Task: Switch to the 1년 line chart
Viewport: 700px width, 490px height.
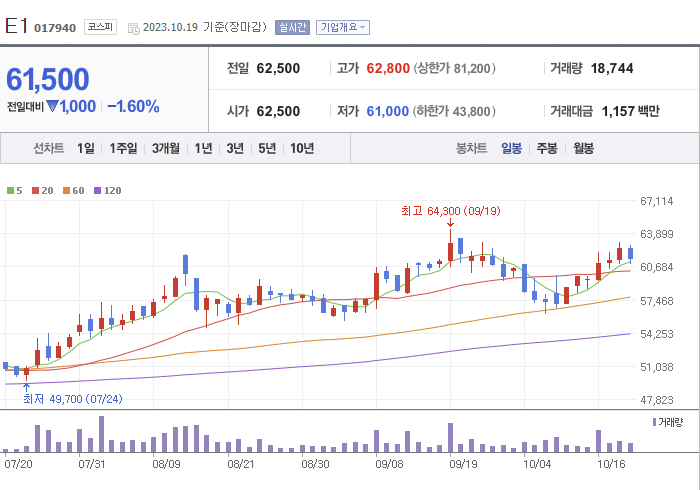Action: coord(203,148)
